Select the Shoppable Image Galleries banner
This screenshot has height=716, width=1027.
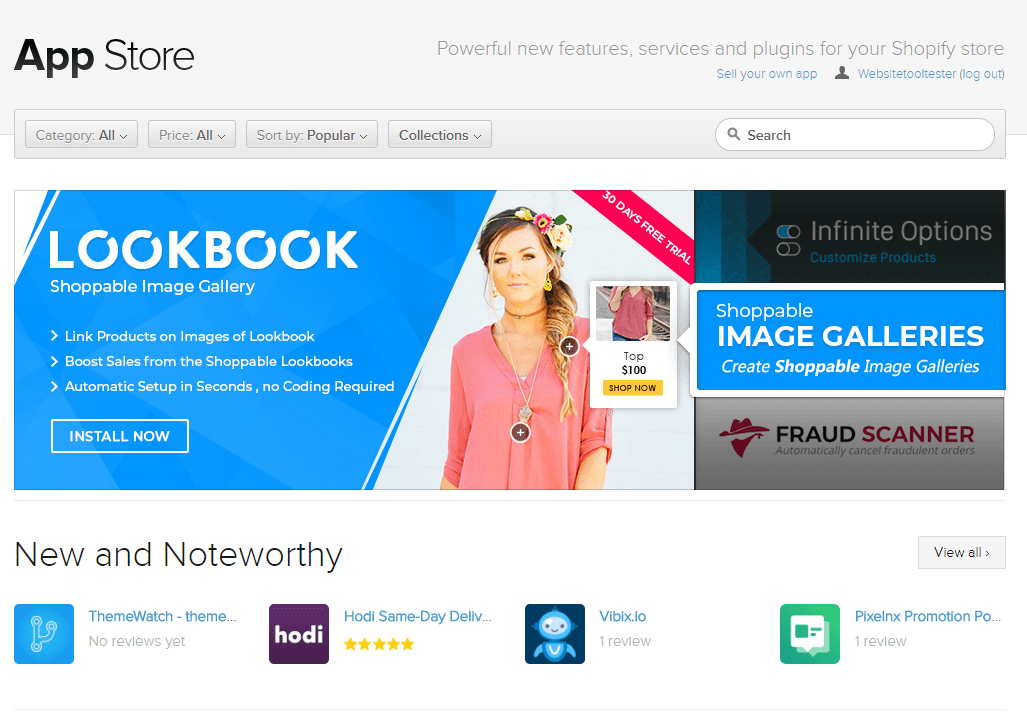pyautogui.click(x=851, y=340)
